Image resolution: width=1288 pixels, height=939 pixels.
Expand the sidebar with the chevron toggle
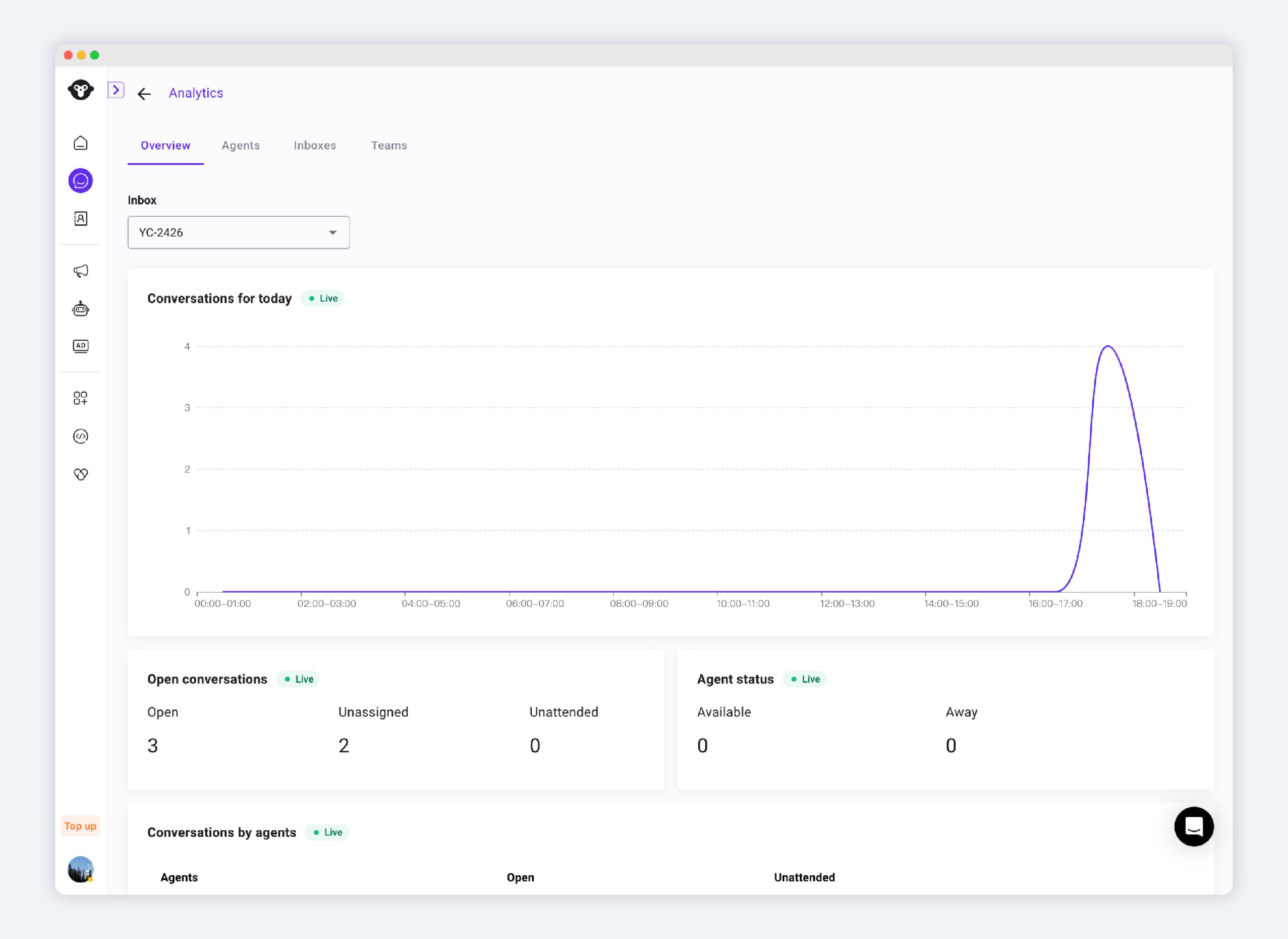pos(116,90)
